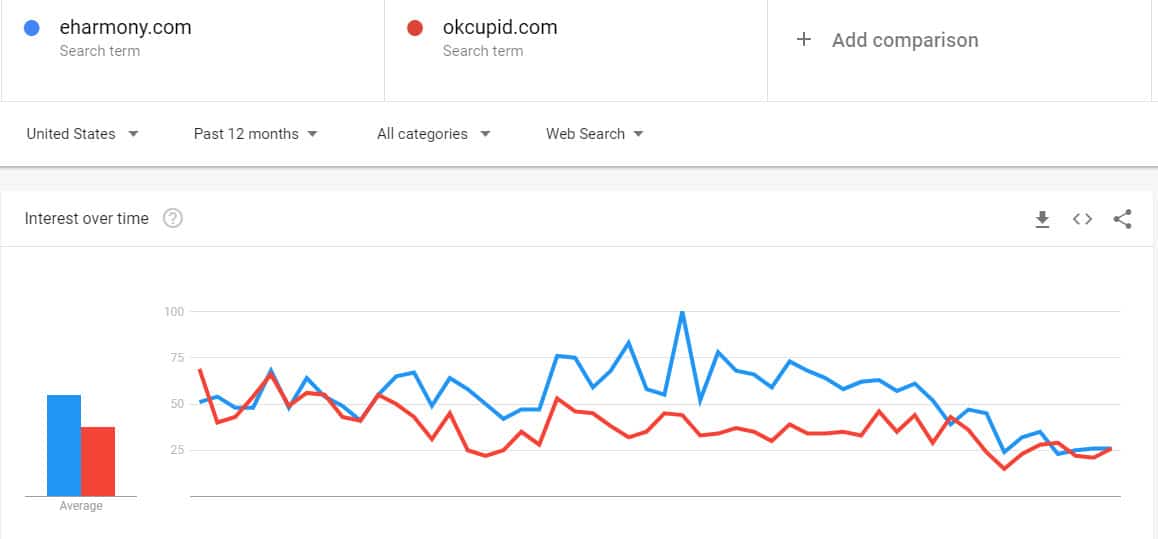The height and width of the screenshot is (539, 1158).
Task: Click the Interest over time heading
Action: point(86,219)
